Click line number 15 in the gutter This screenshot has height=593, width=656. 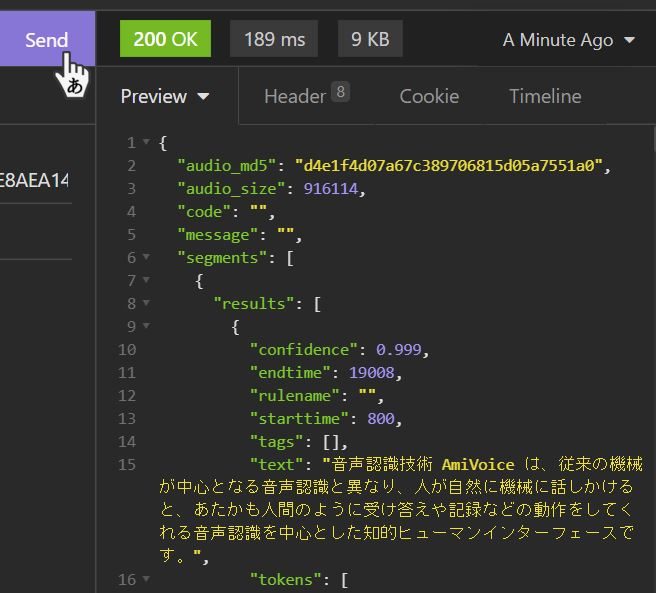127,465
